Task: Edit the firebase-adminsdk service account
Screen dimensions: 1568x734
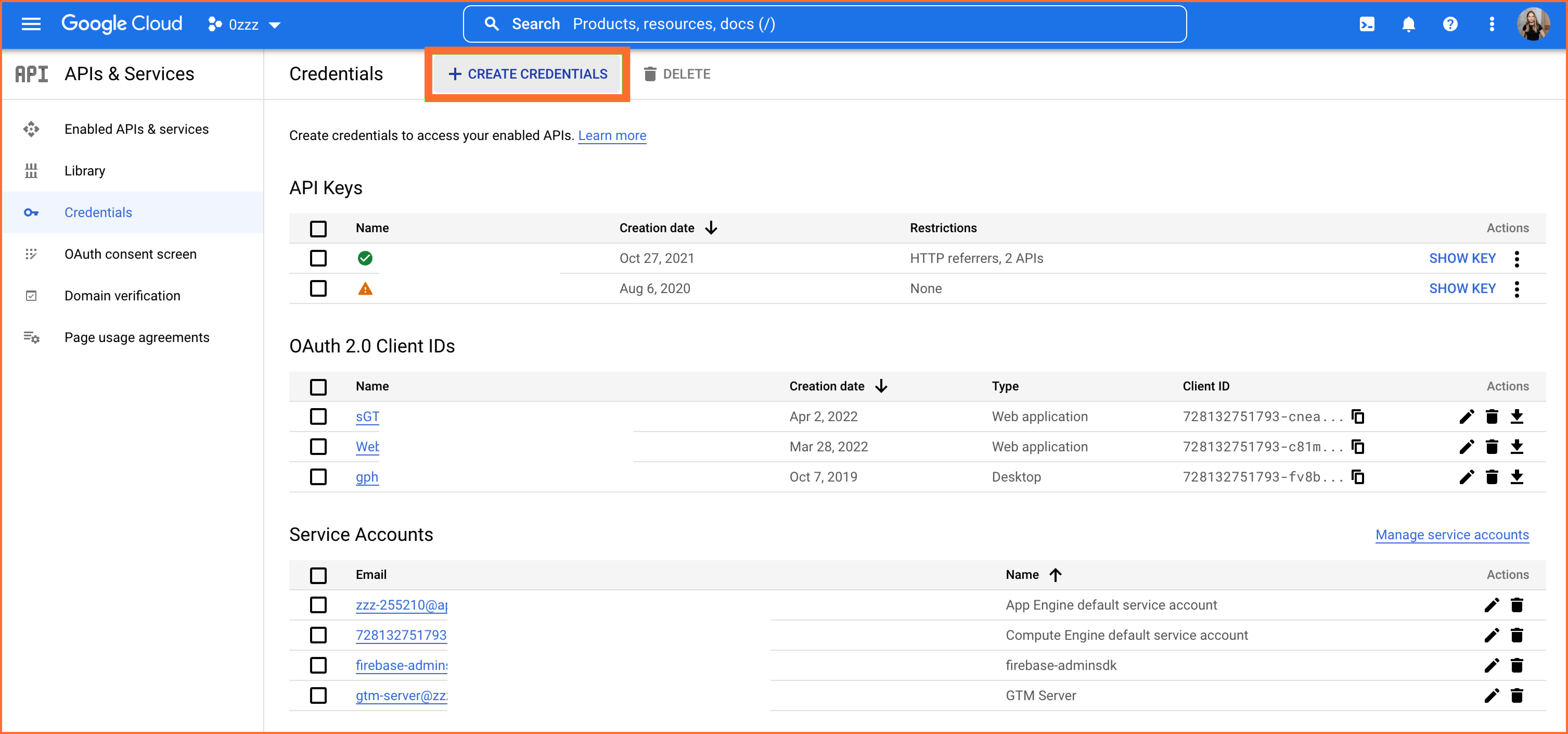Action: pyautogui.click(x=1491, y=665)
